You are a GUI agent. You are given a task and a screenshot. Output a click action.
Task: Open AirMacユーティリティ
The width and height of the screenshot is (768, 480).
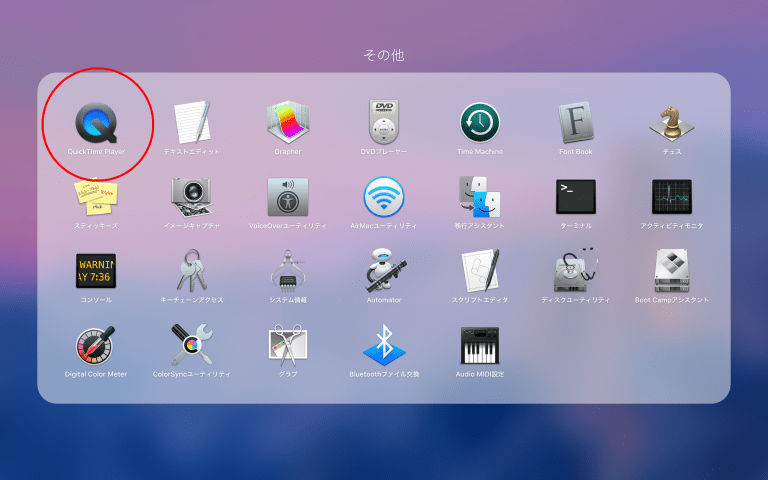coord(384,197)
